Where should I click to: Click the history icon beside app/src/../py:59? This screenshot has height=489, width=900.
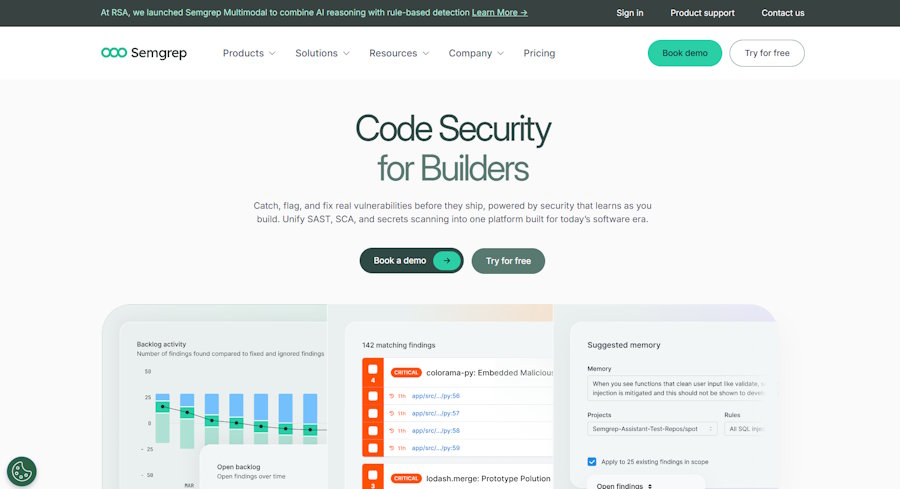(391, 448)
